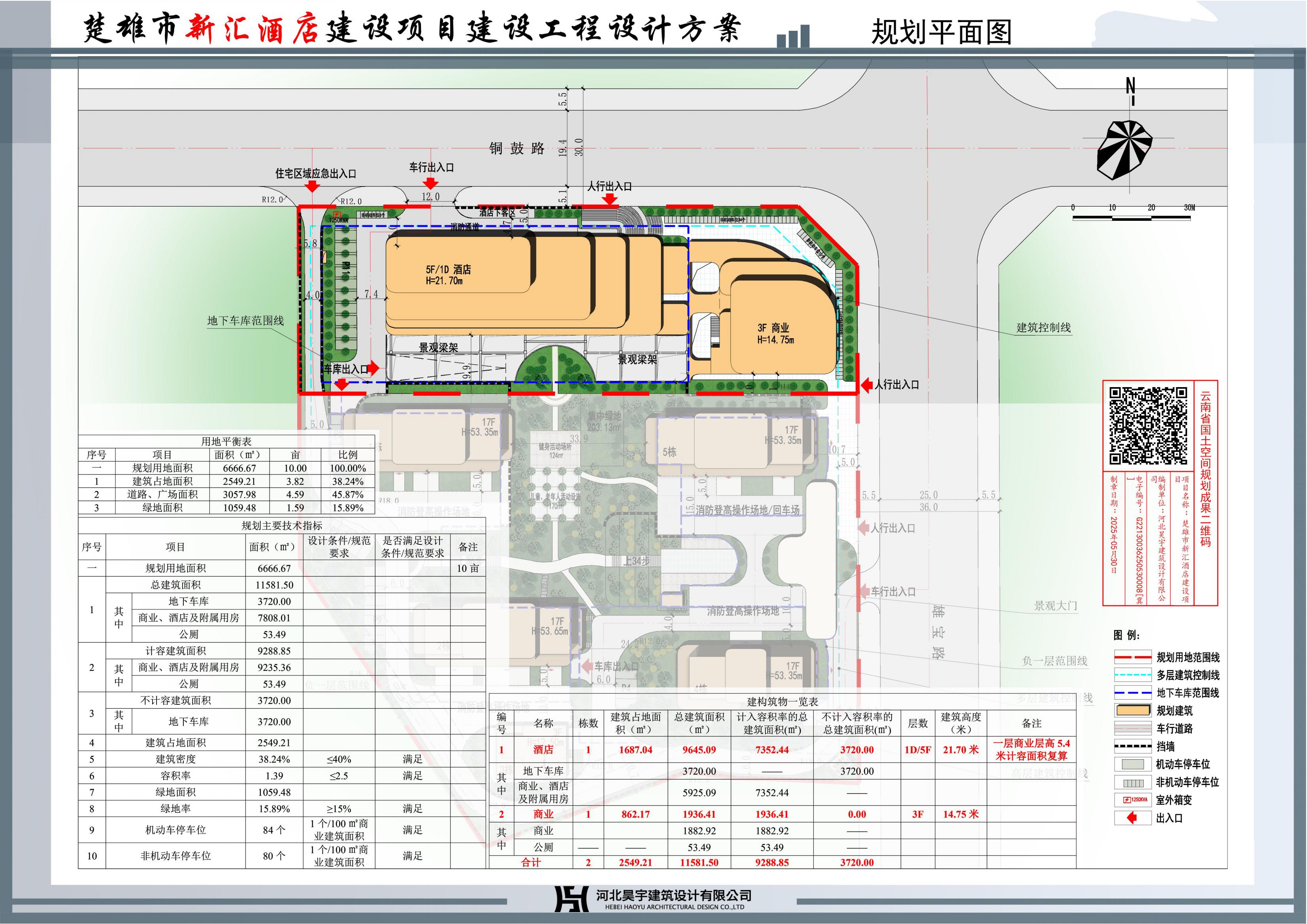
Task: Click the 9645.09 hotel total area cell
Action: [x=699, y=750]
